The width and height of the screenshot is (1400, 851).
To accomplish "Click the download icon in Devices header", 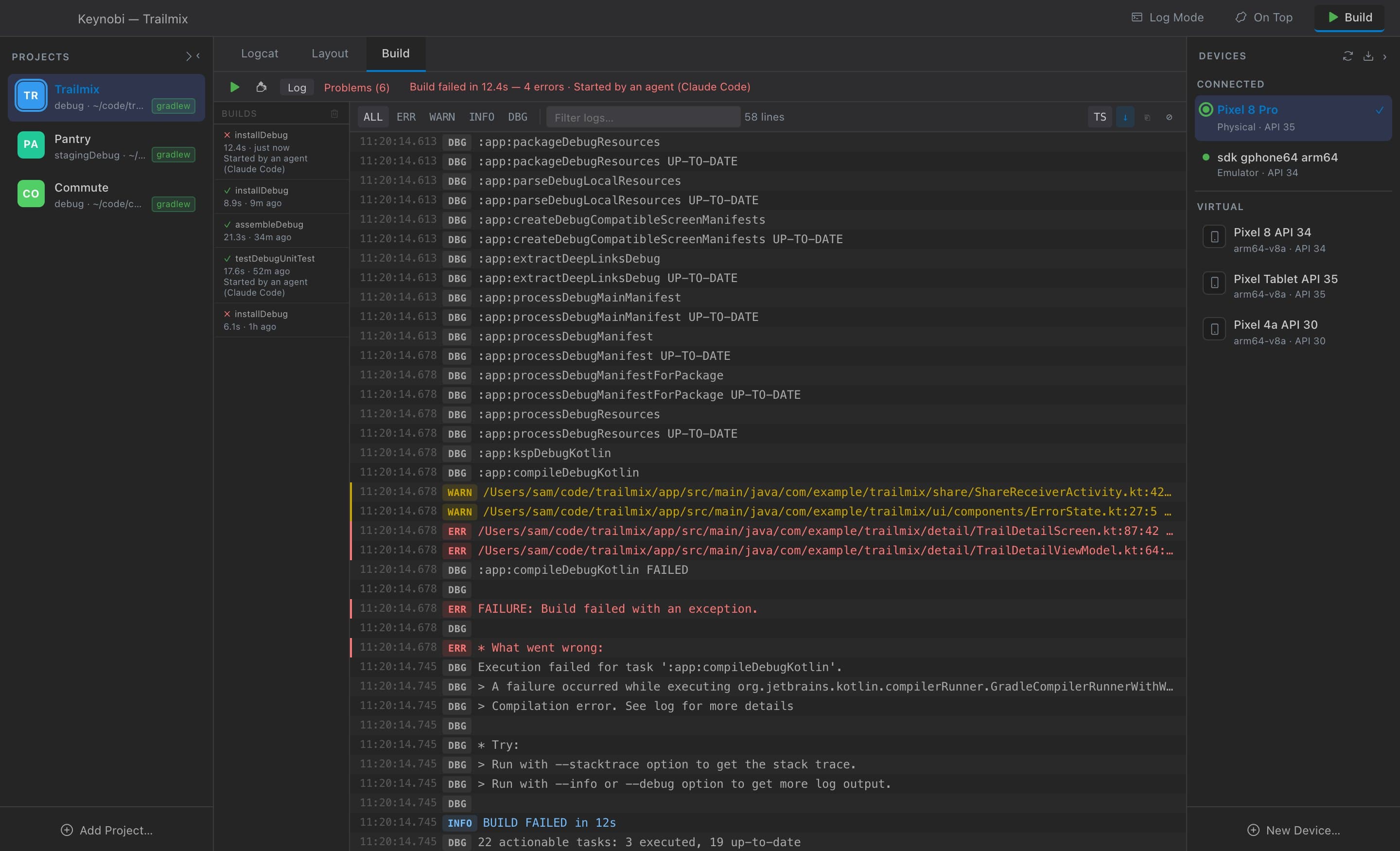I will [1368, 56].
